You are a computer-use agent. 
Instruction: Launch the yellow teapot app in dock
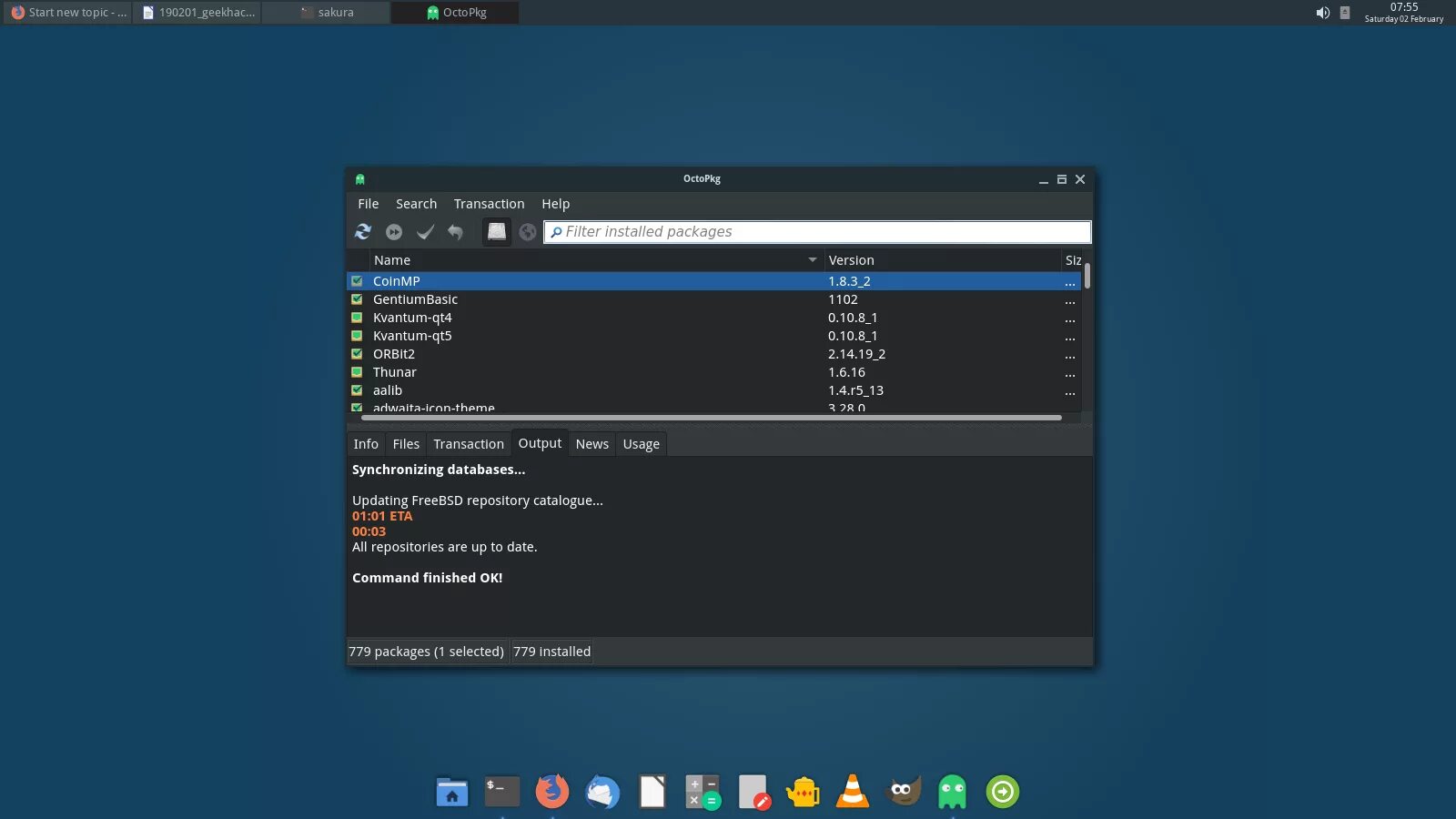804,792
